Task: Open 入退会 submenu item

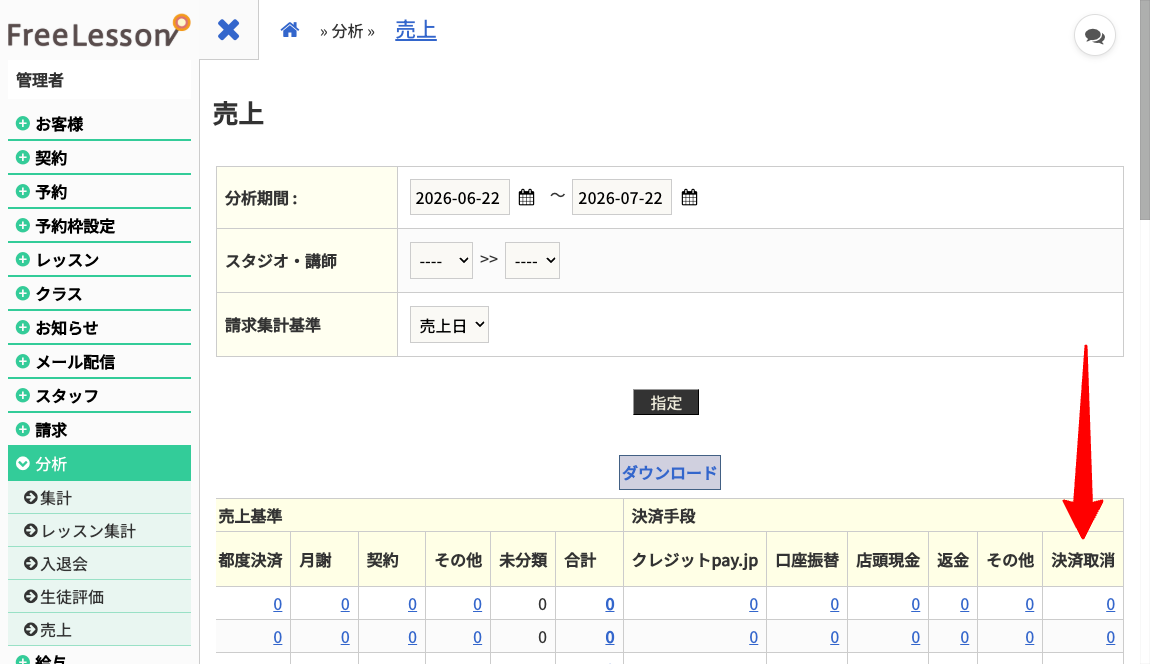Action: [x=99, y=563]
